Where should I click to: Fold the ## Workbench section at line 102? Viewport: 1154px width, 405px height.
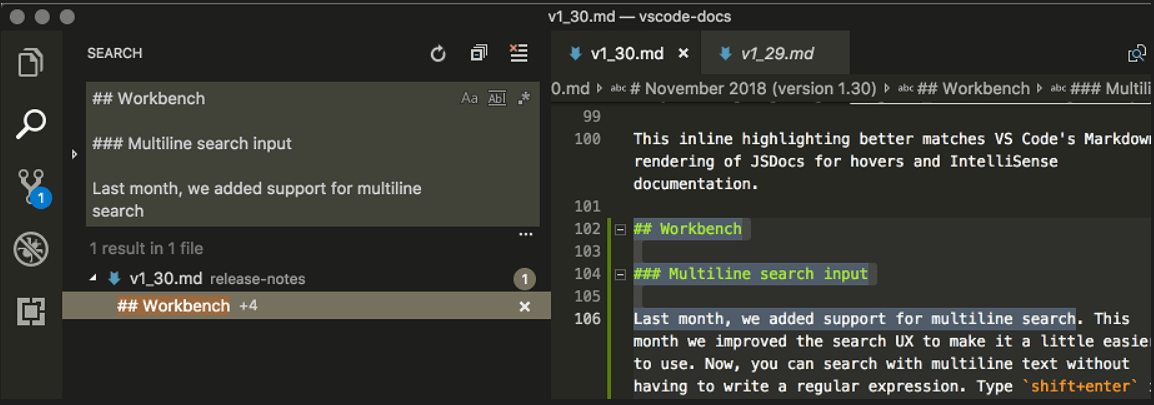(620, 229)
